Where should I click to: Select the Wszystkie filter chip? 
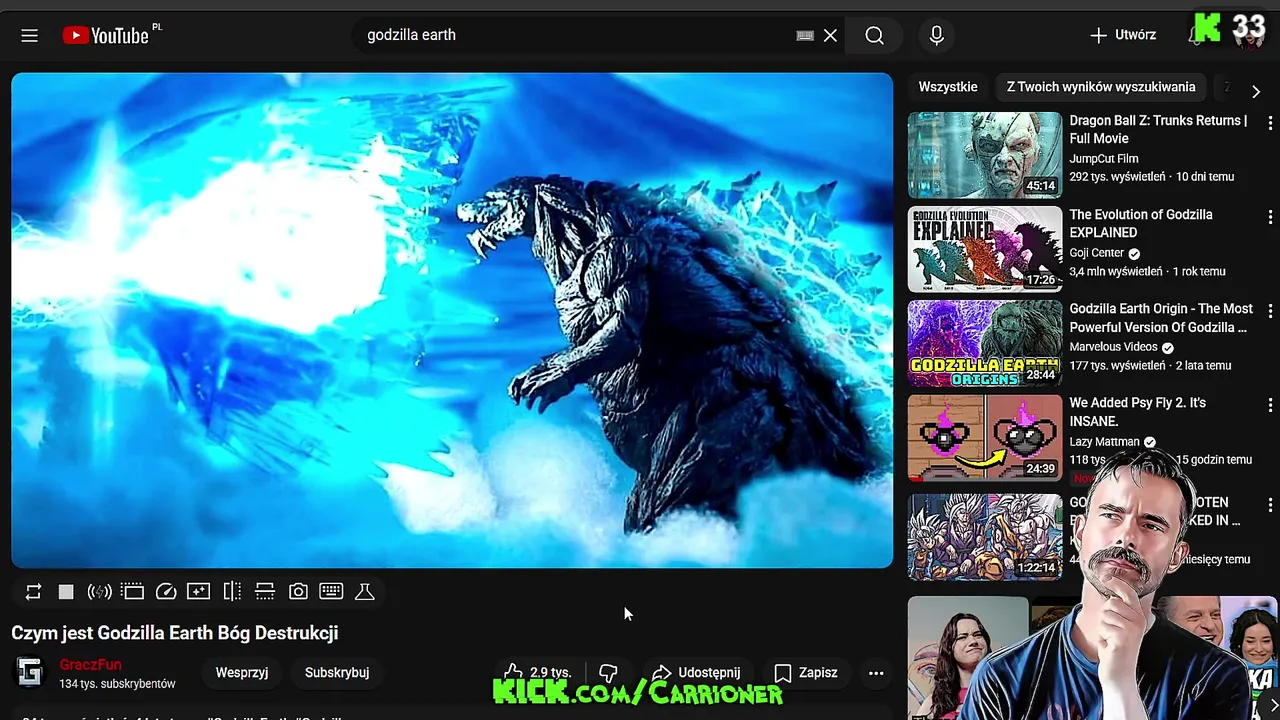coord(948,87)
